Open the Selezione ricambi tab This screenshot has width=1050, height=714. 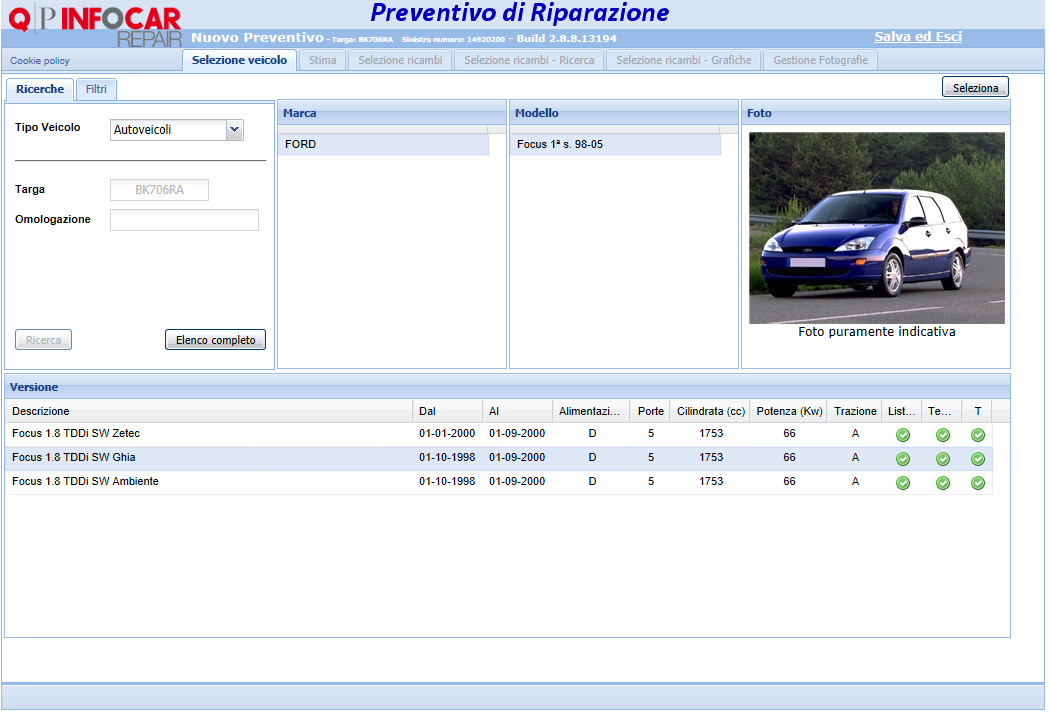pyautogui.click(x=400, y=60)
